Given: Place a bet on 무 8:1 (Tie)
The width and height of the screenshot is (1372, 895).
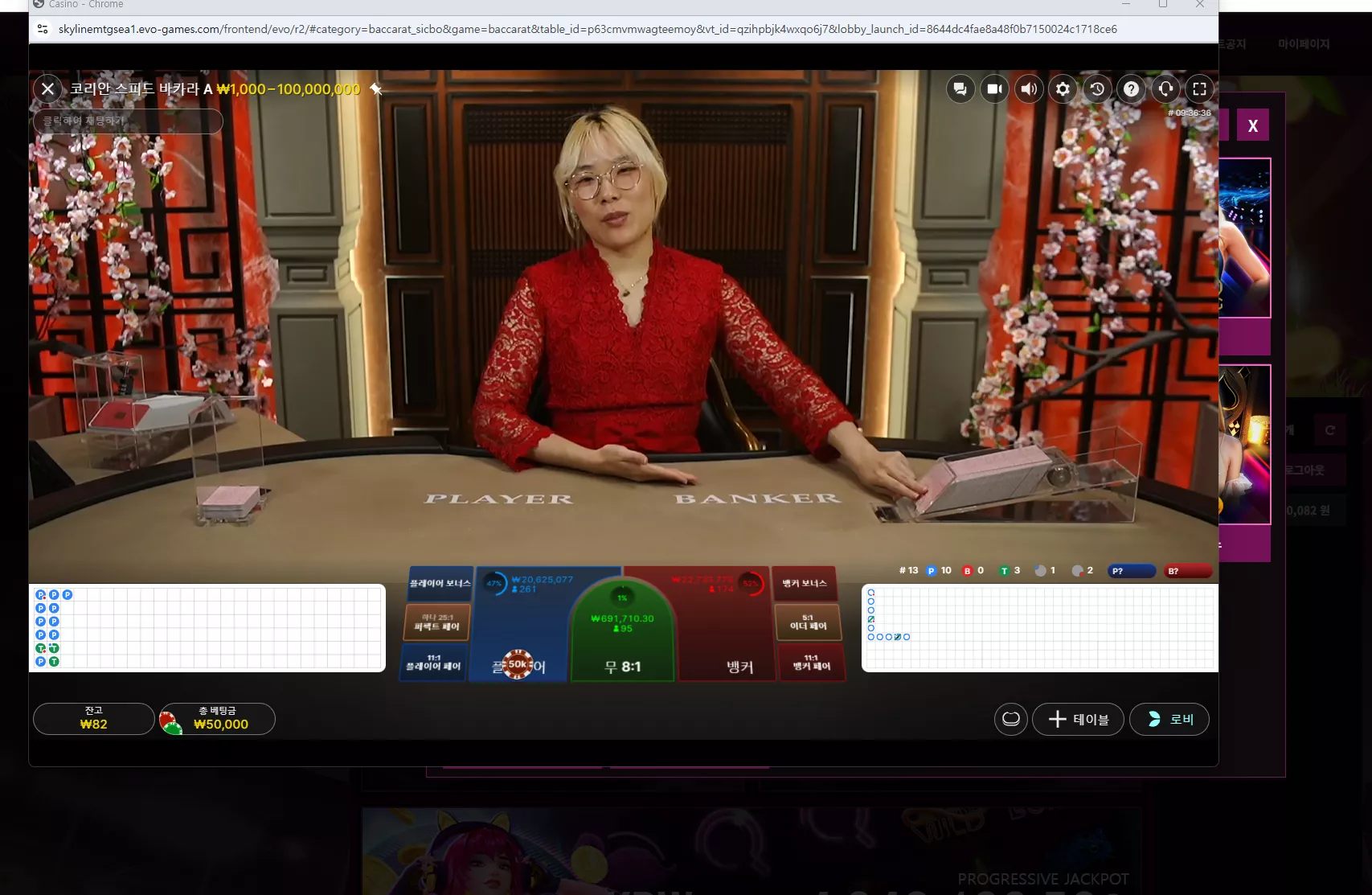Looking at the screenshot, I should [x=623, y=643].
